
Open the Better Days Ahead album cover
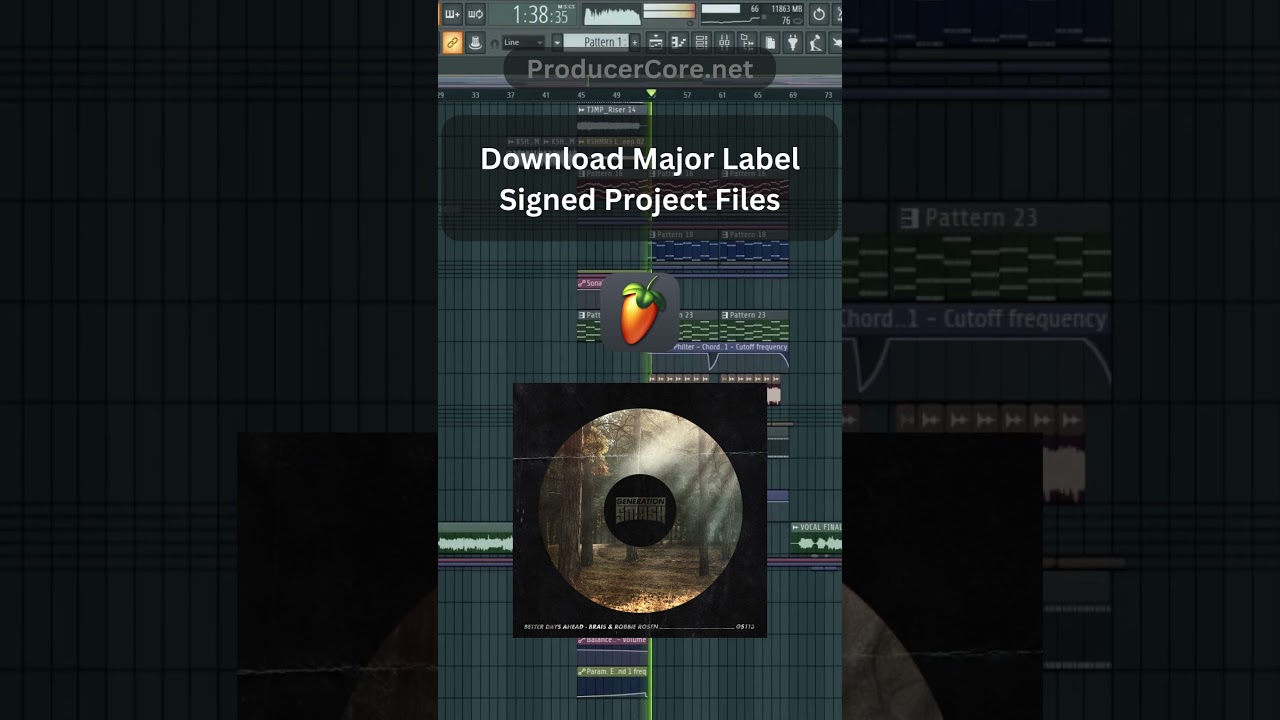[x=640, y=510]
